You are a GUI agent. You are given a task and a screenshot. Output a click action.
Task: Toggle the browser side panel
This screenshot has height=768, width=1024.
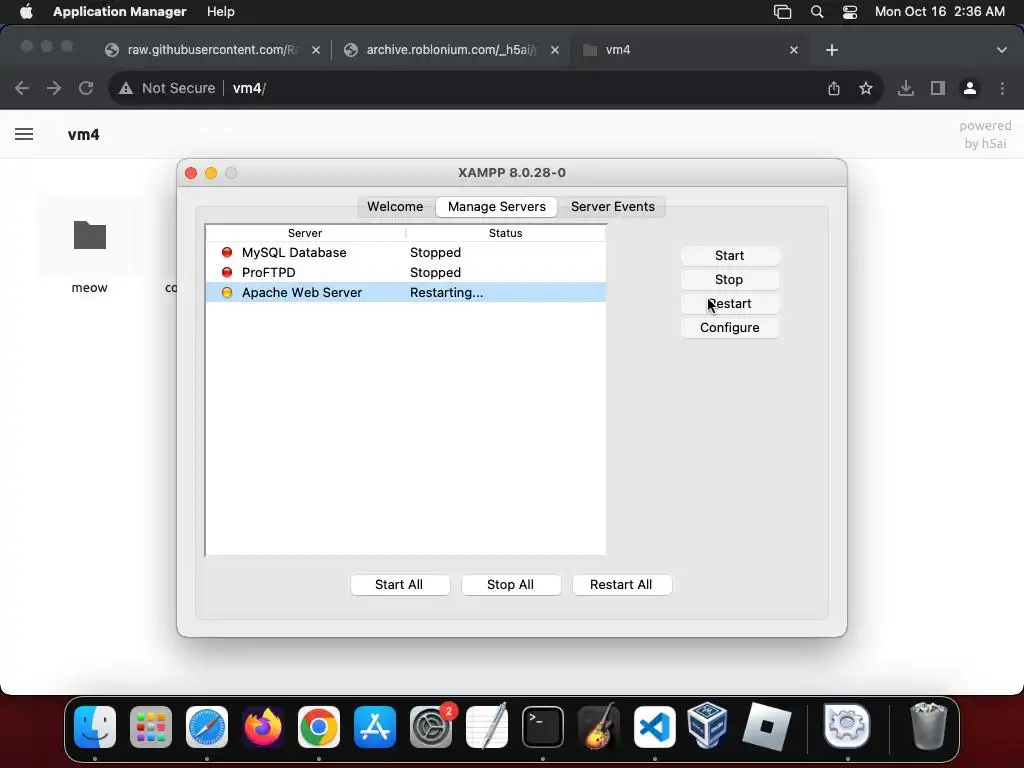pos(938,88)
